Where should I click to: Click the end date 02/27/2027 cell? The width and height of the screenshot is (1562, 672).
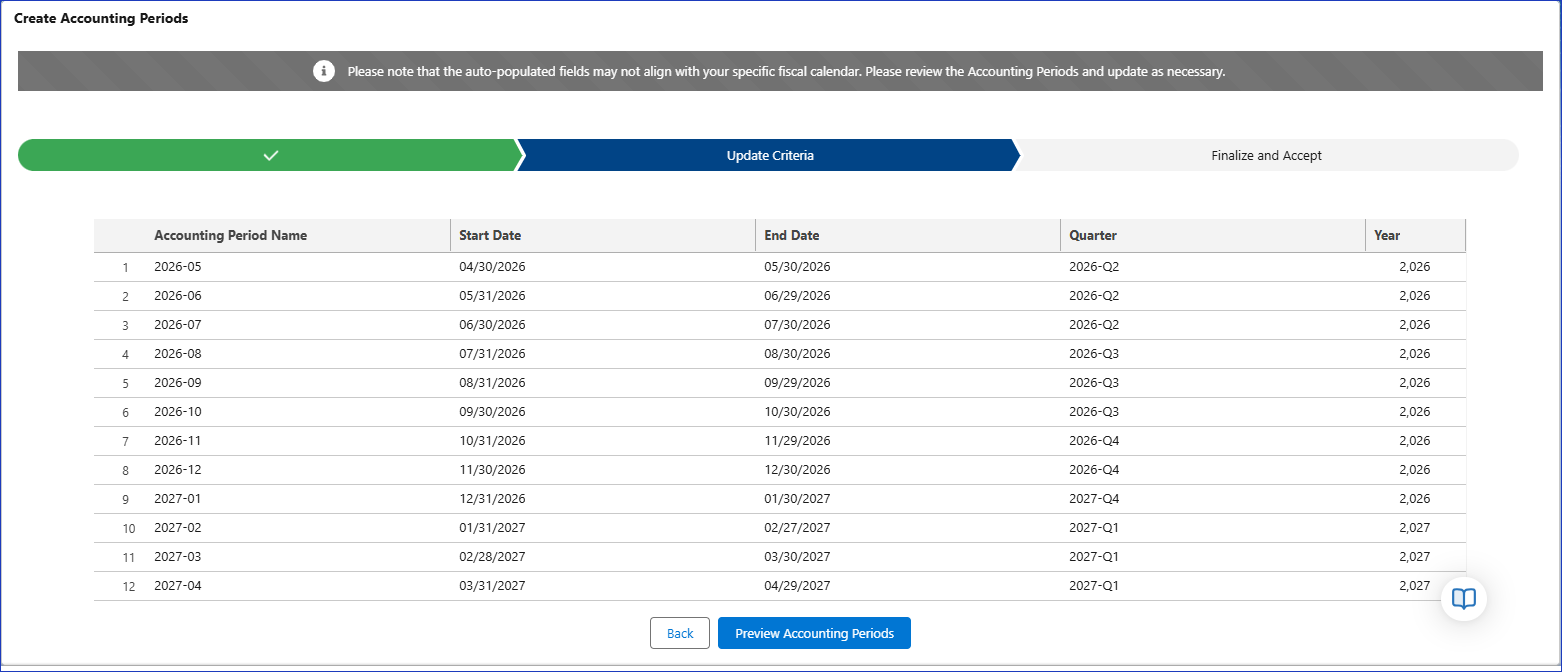pos(797,528)
